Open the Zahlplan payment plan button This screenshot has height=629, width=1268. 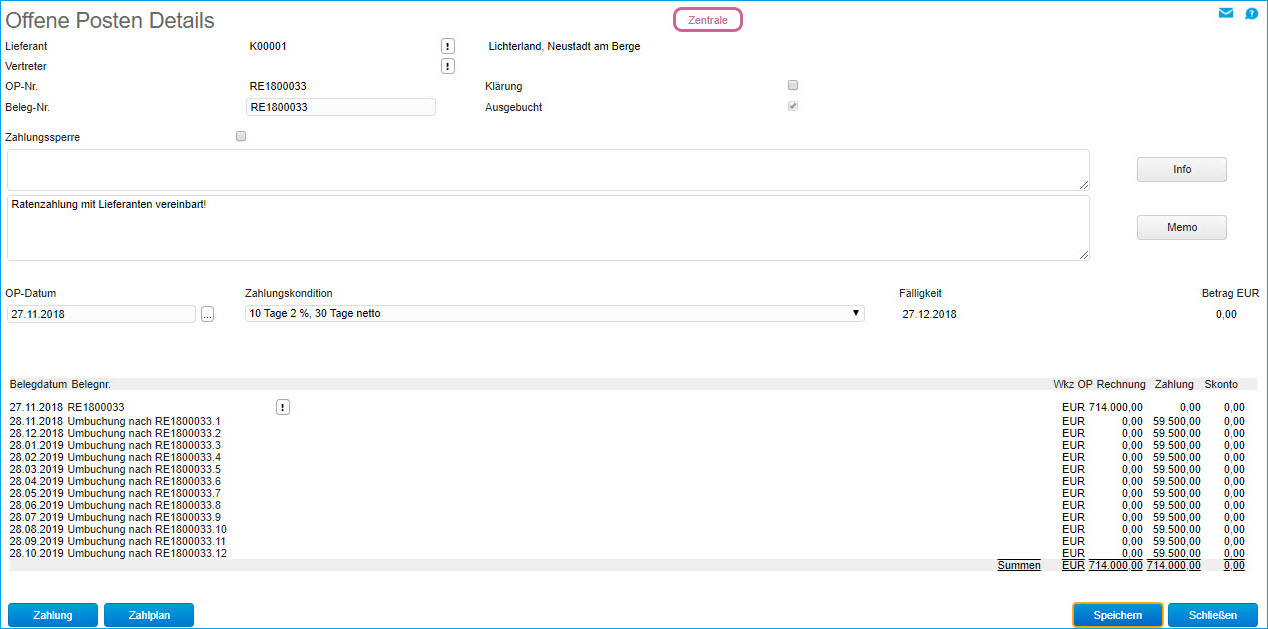click(149, 615)
